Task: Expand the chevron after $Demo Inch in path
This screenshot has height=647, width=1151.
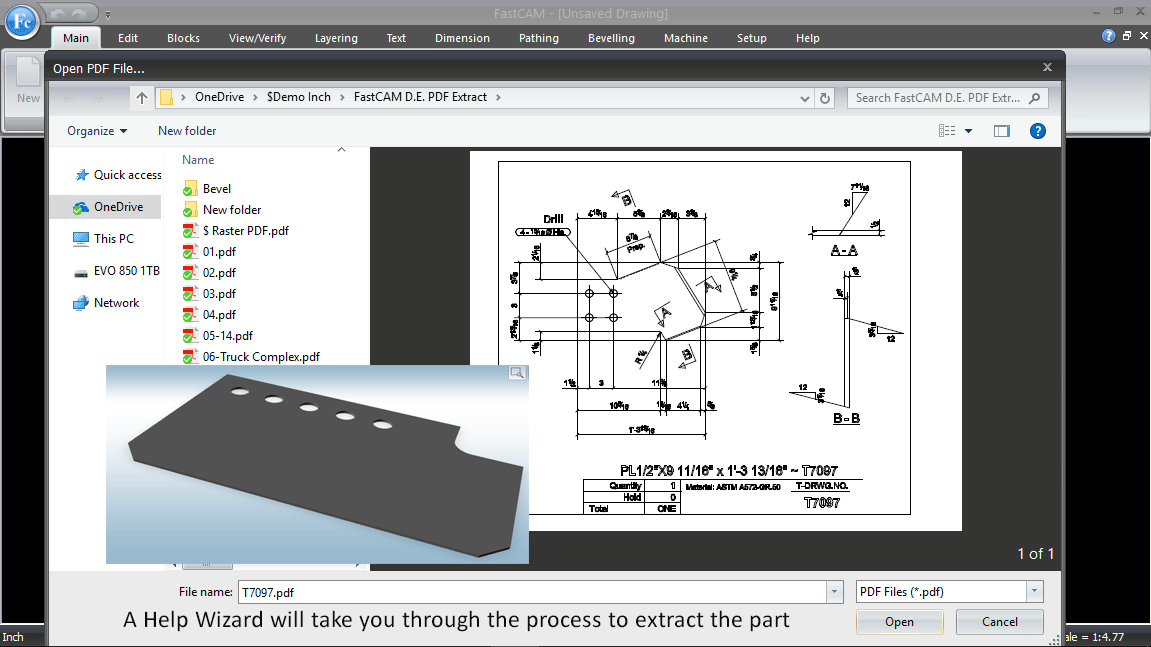Action: pyautogui.click(x=342, y=97)
